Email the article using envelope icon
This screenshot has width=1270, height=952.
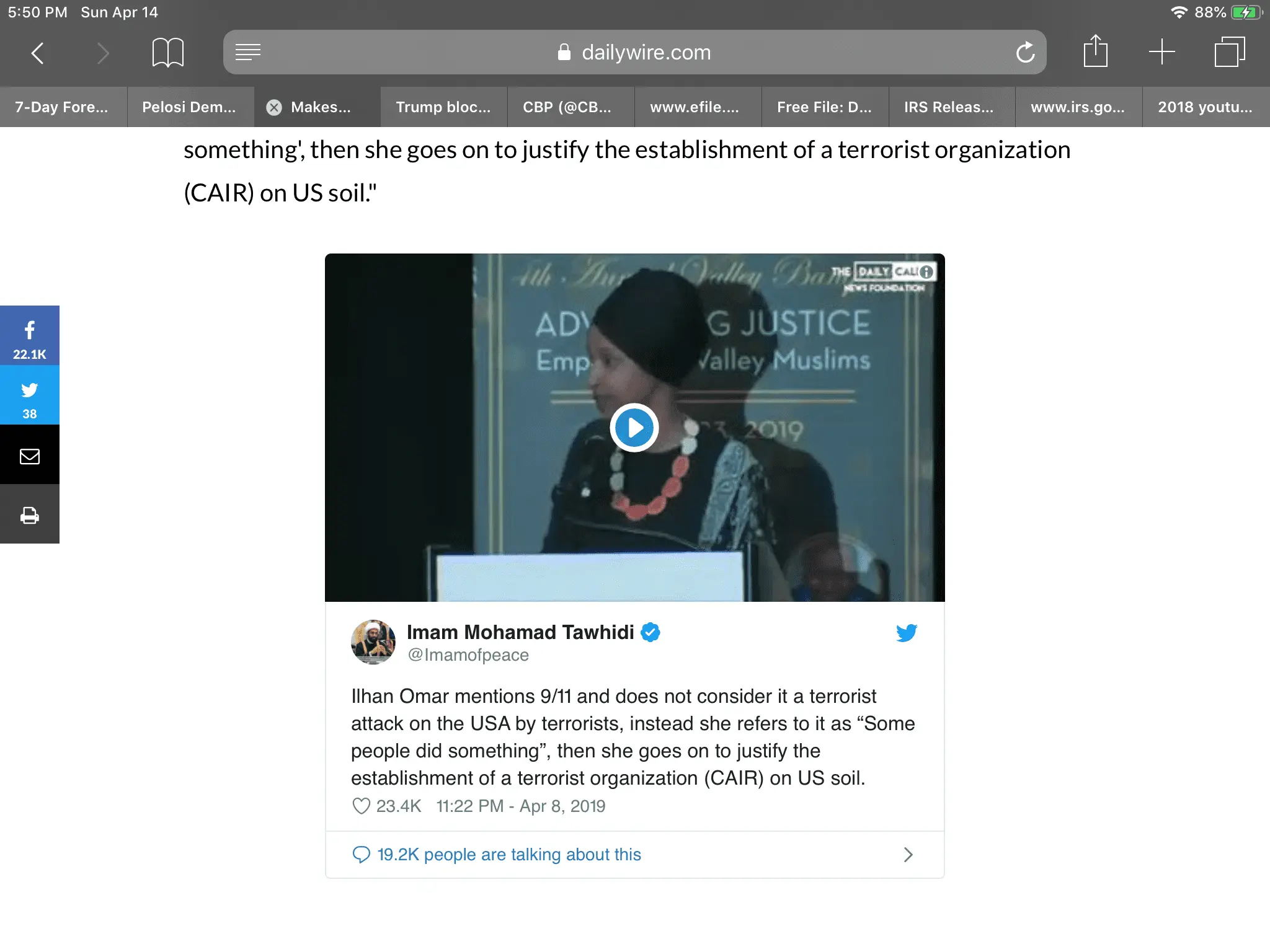30,454
